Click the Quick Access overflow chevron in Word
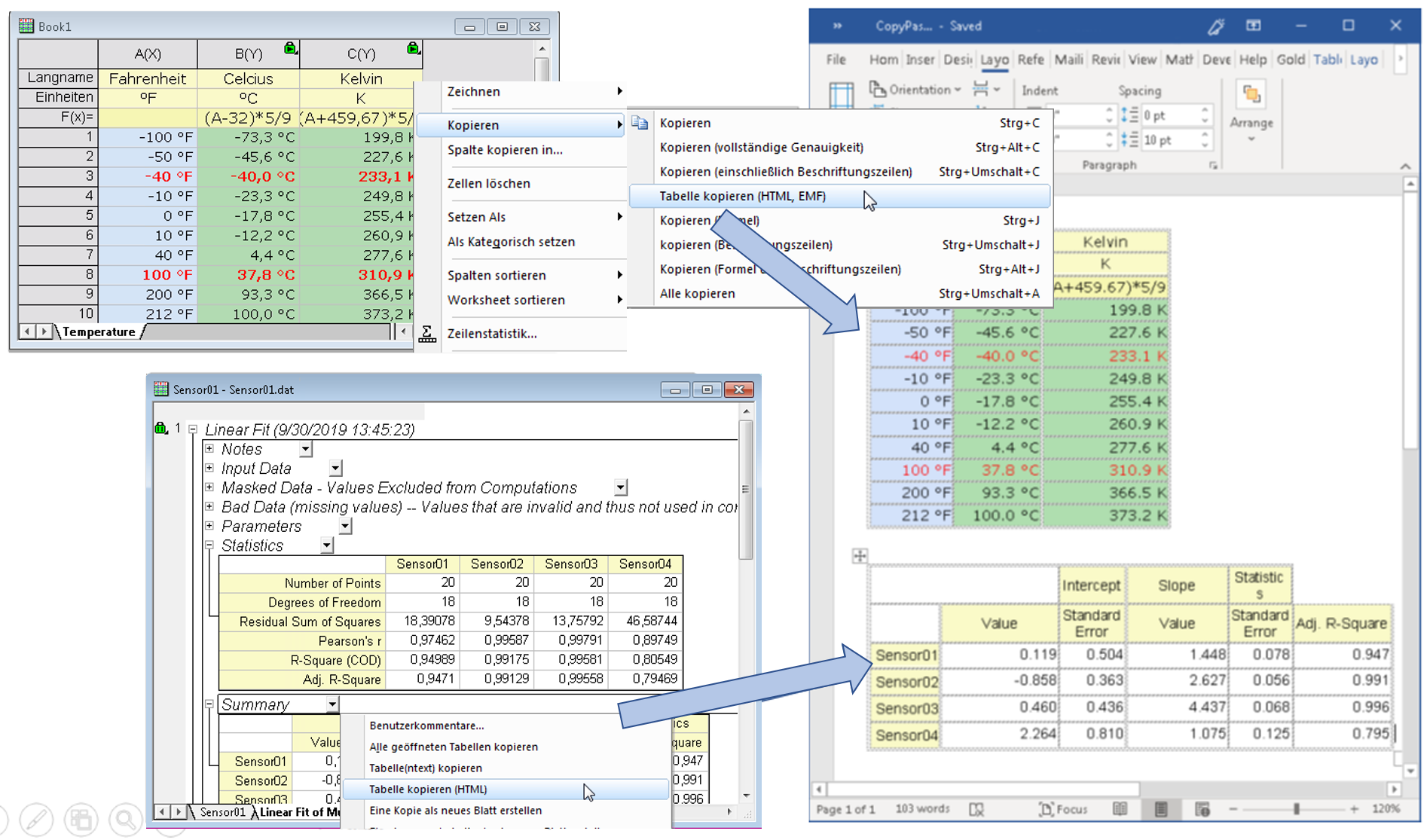 (837, 26)
